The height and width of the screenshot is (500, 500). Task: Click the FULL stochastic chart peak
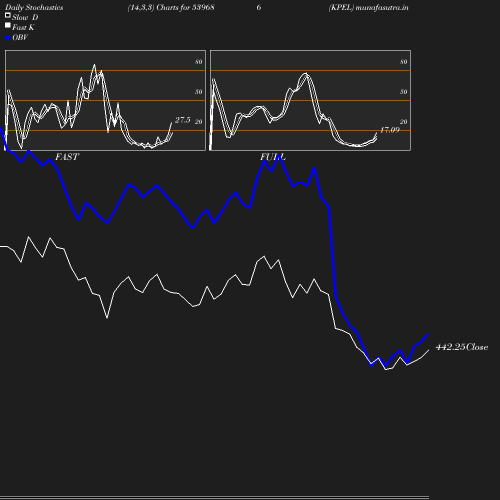[305, 74]
